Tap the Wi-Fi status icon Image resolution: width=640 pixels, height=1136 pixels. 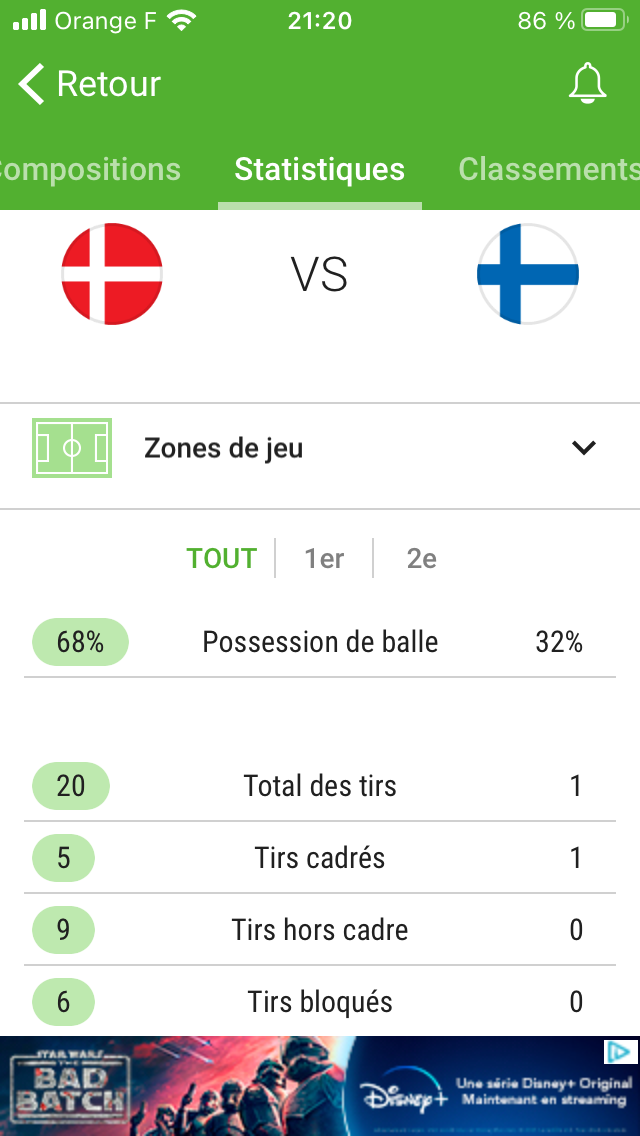point(181,20)
